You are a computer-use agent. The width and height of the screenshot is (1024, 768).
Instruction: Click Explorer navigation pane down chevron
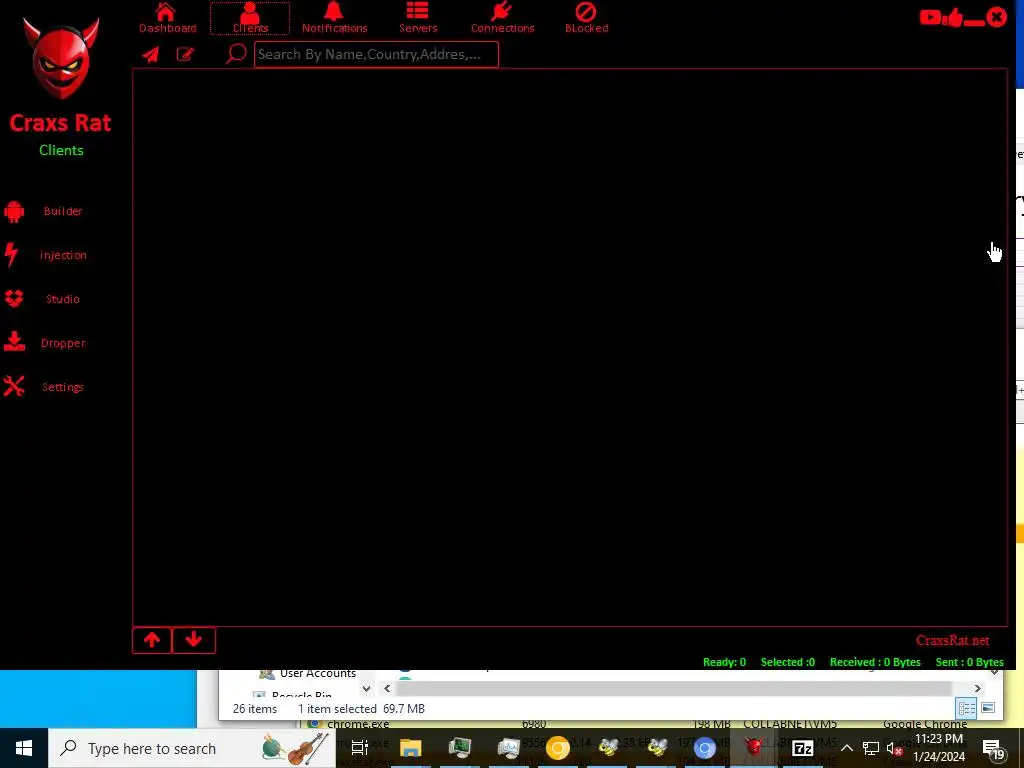point(366,688)
